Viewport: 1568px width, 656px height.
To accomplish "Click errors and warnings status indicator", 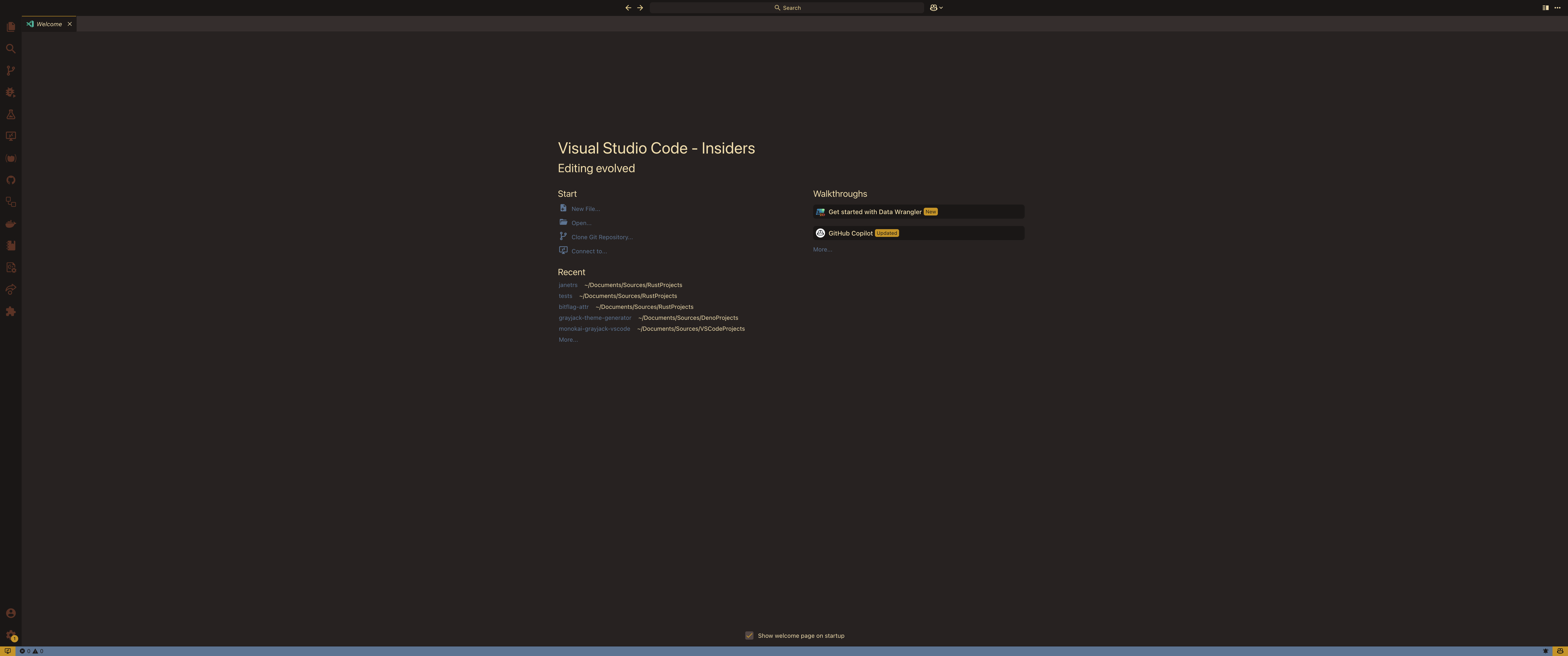I will pos(32,651).
